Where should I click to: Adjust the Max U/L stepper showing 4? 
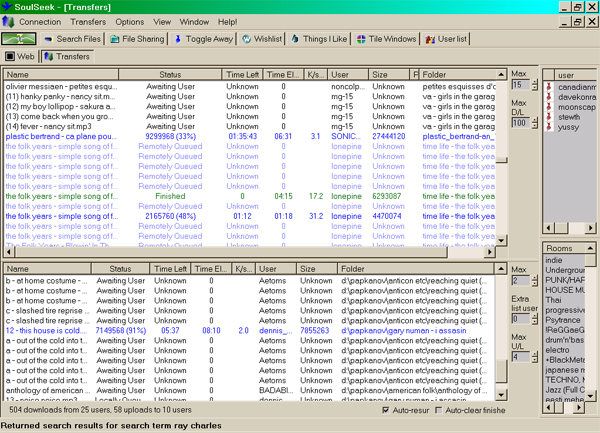pos(535,357)
